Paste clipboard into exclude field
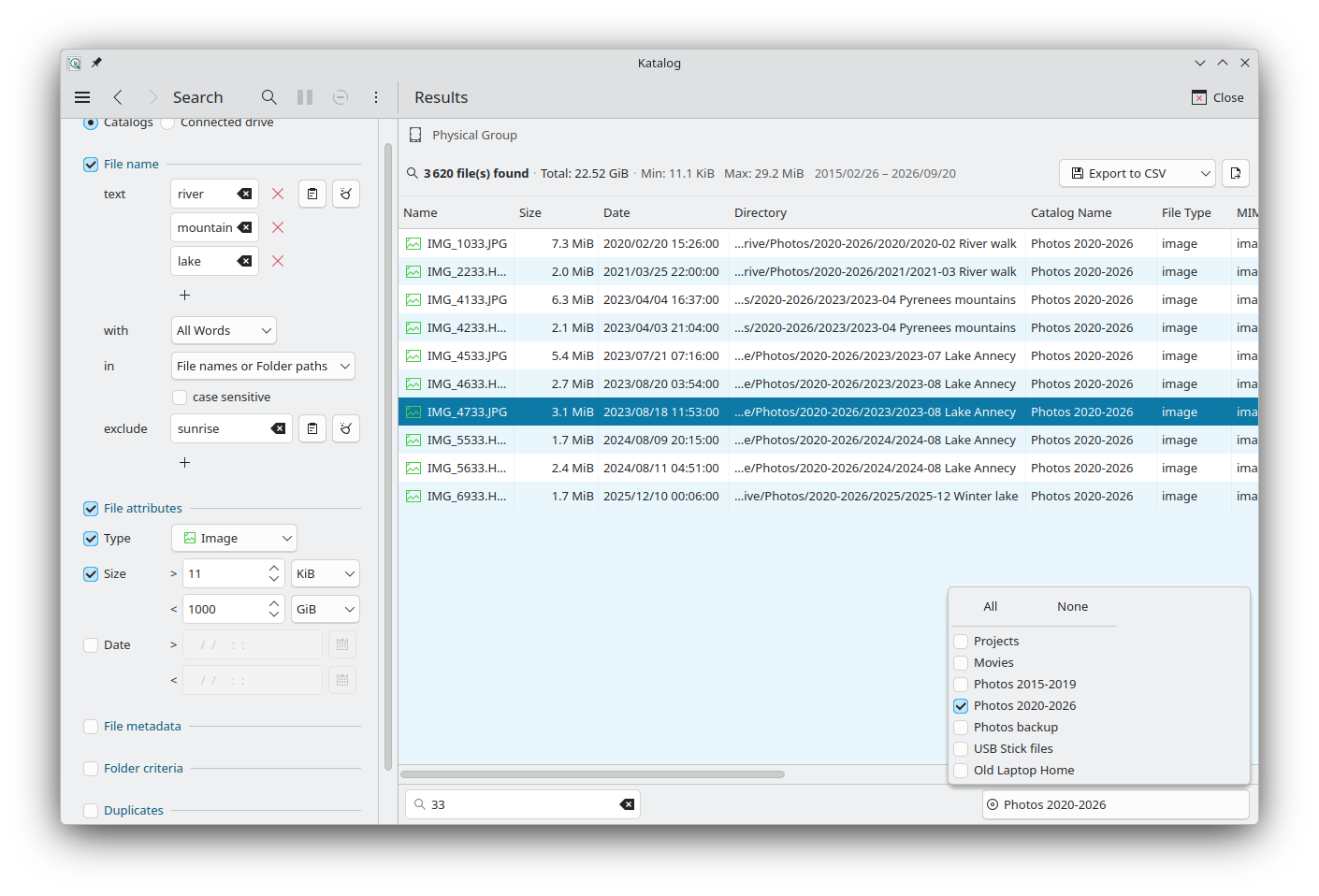Viewport: 1319px width, 896px height. tap(312, 428)
